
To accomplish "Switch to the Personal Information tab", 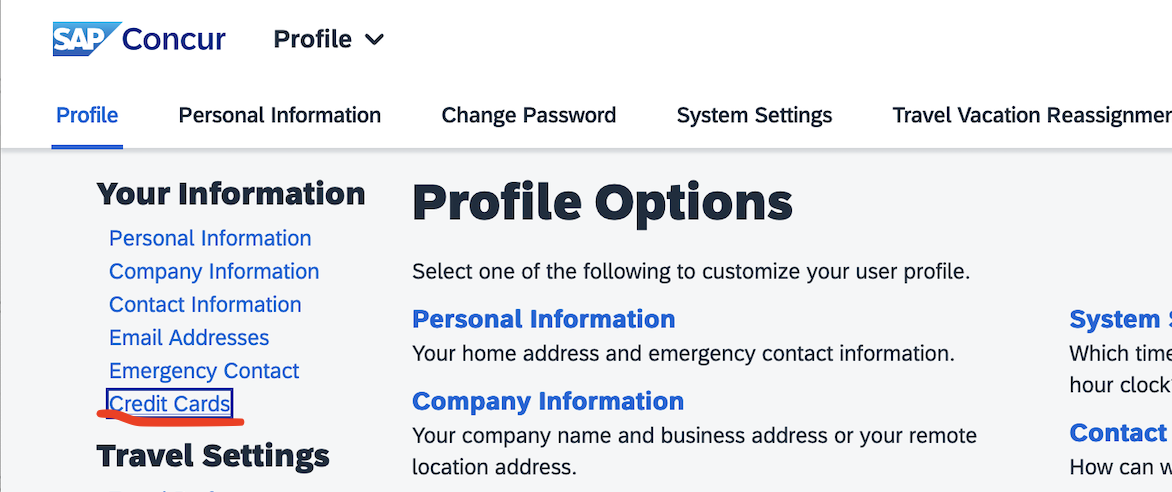I will [280, 115].
